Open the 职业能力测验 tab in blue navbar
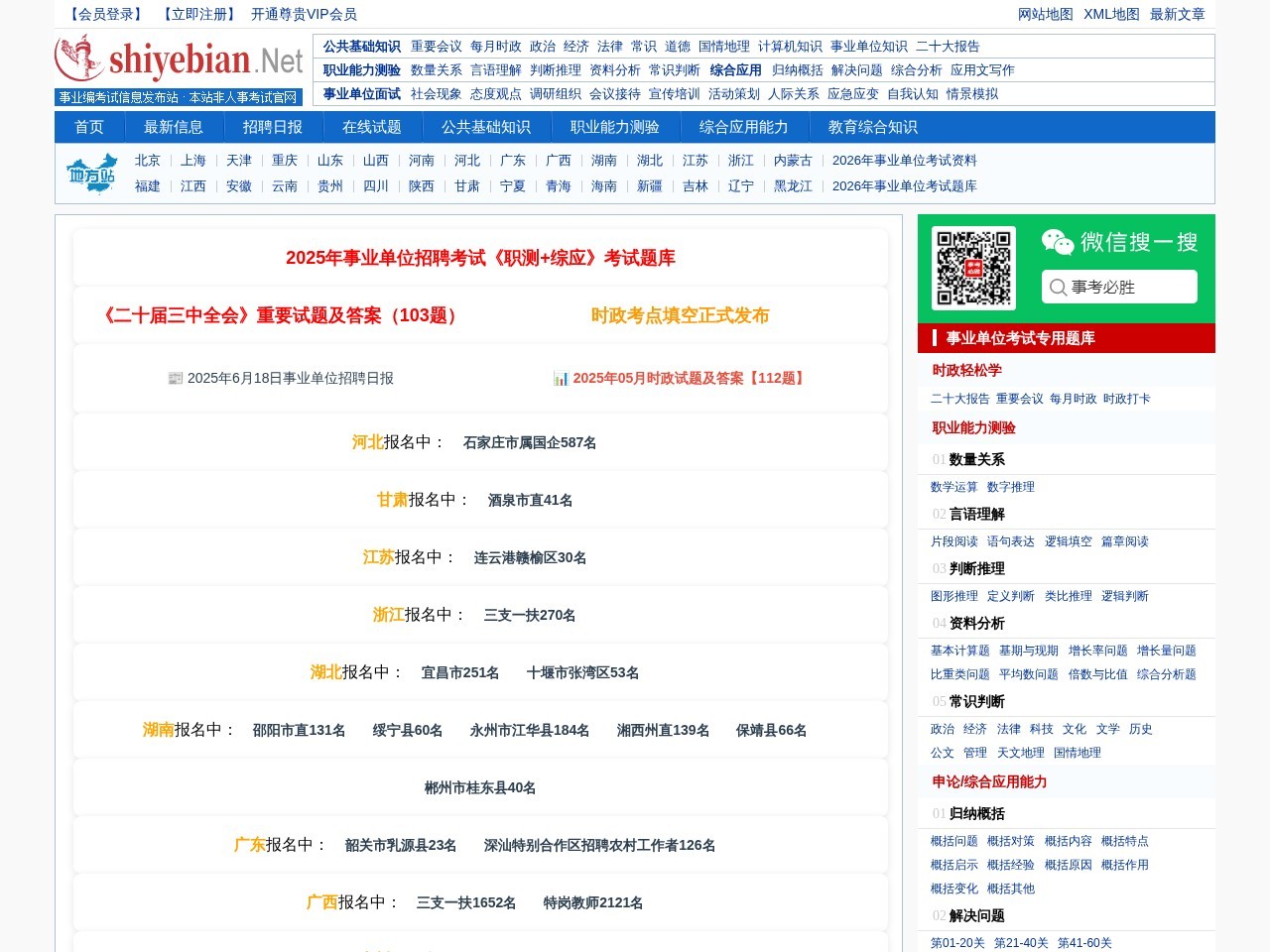 (615, 127)
